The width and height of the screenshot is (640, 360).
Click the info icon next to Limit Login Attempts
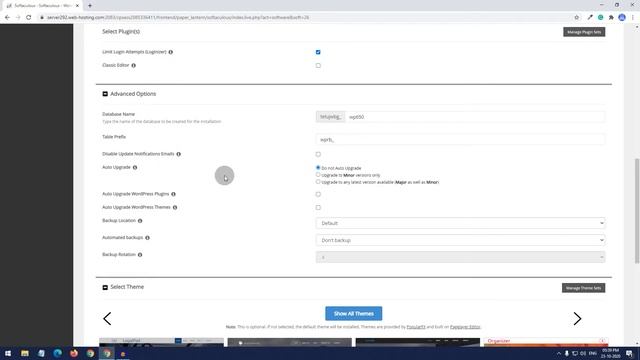[171, 52]
